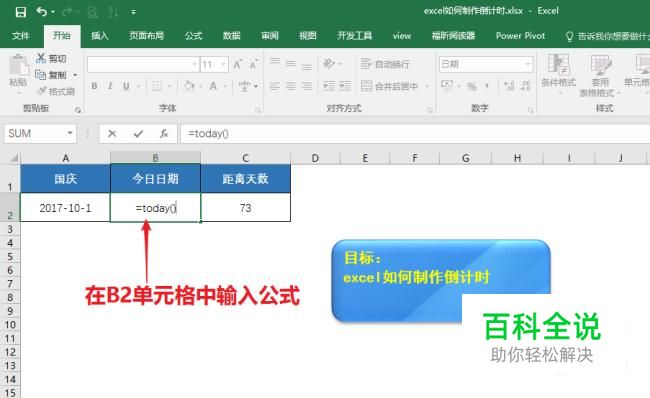This screenshot has height=398, width=650.
Task: Select cell C2 showing 73
Action: (x=245, y=208)
